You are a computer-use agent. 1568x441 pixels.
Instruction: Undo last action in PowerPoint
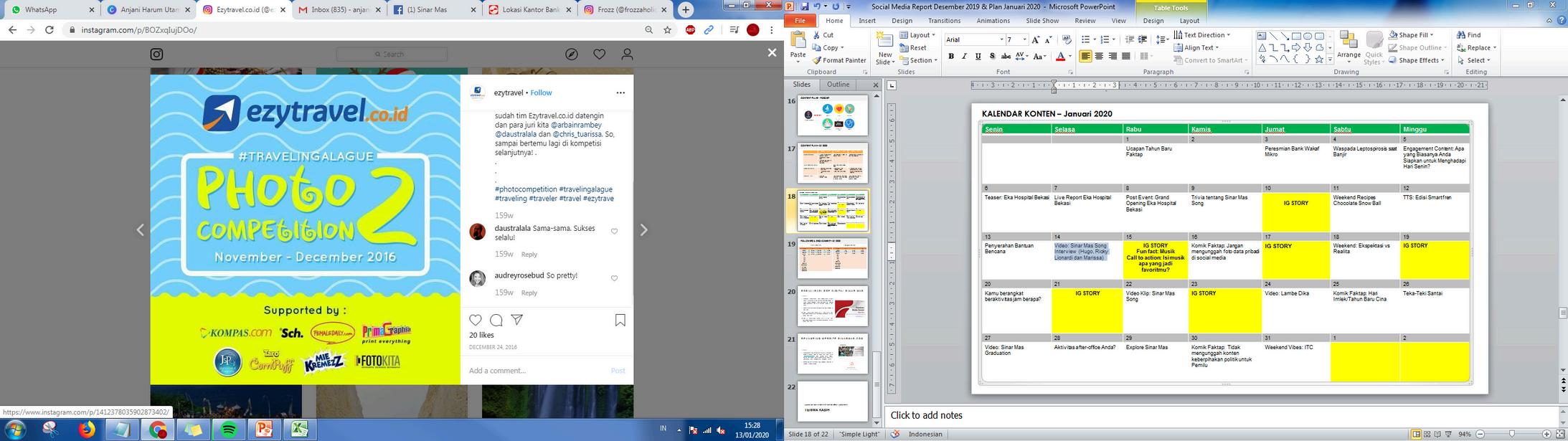[x=816, y=6]
